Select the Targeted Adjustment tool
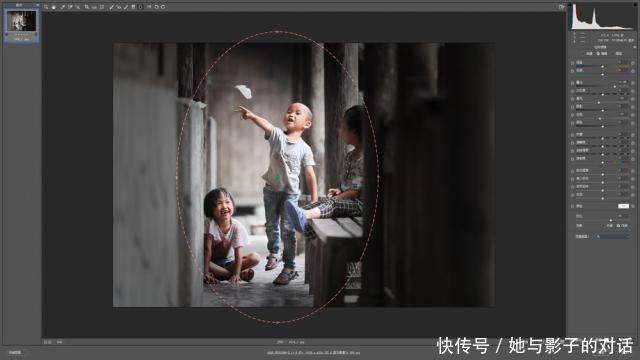The image size is (640, 360). coord(78,7)
